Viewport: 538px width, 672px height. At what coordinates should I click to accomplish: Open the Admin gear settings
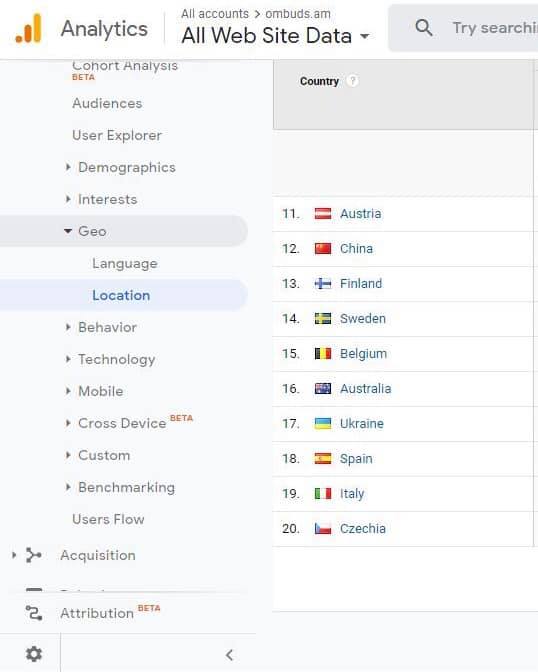click(x=34, y=654)
